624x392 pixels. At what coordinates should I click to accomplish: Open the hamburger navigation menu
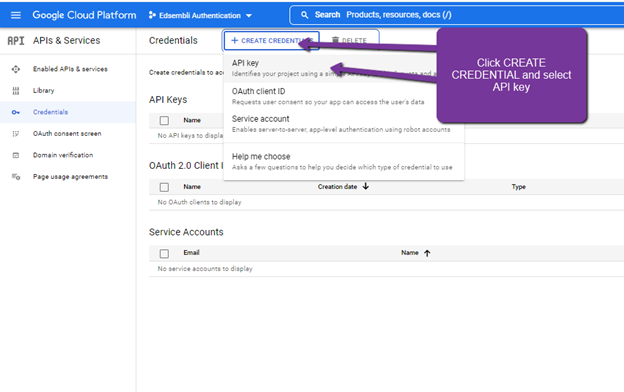tap(16, 15)
